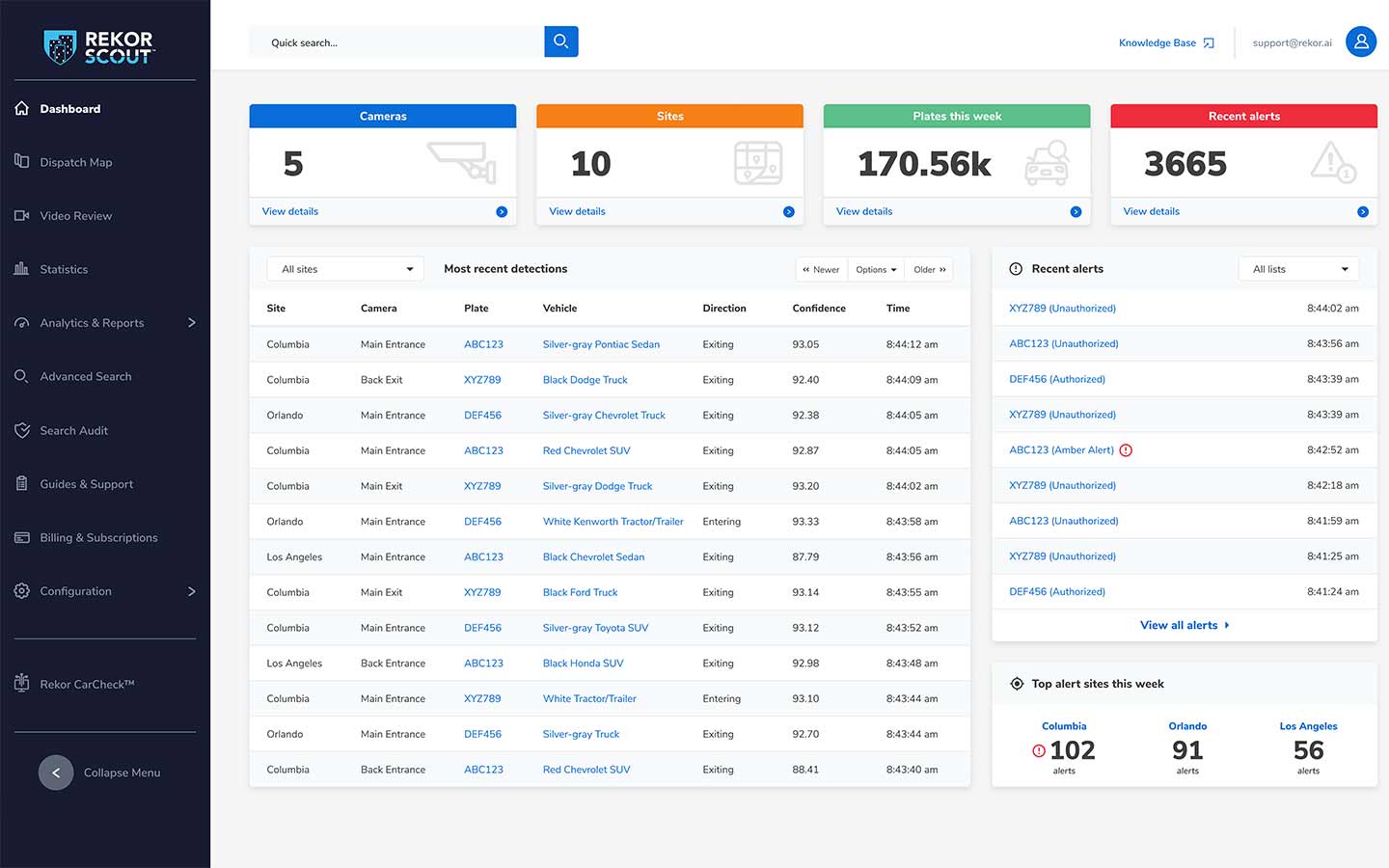The width and height of the screenshot is (1389, 868).
Task: Open the All sites dropdown
Action: coord(344,269)
